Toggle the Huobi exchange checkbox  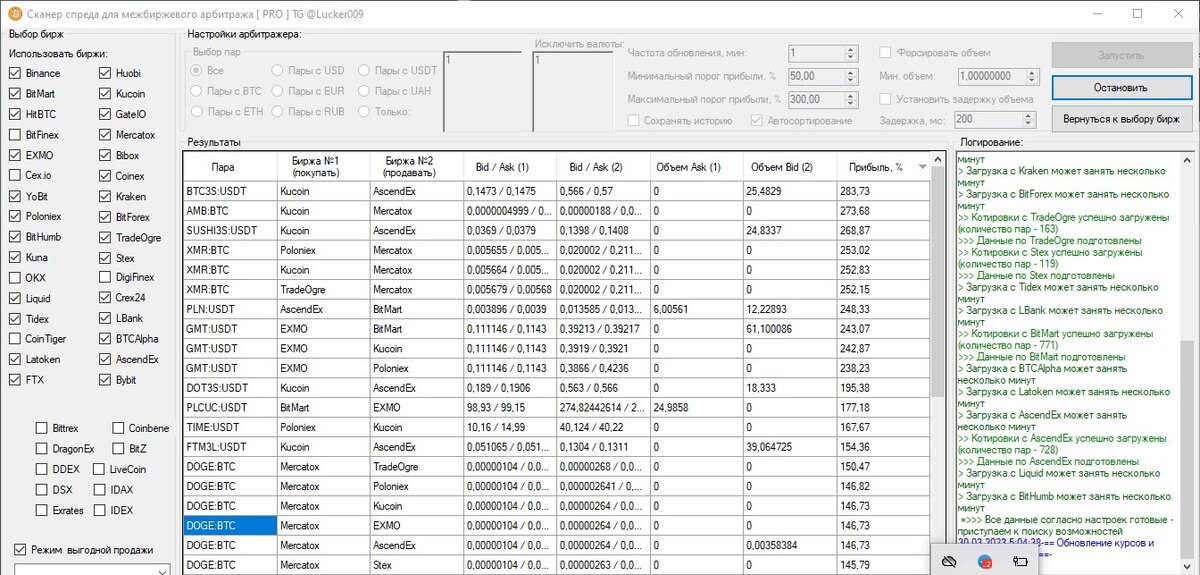click(105, 74)
